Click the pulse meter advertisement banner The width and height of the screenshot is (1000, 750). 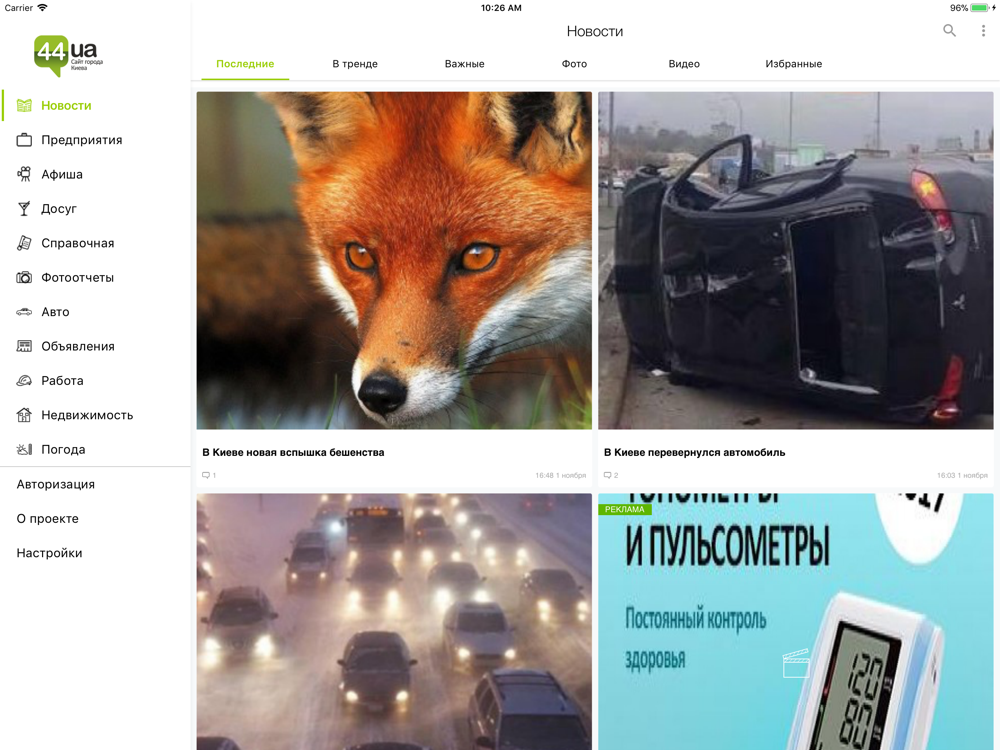coord(796,621)
